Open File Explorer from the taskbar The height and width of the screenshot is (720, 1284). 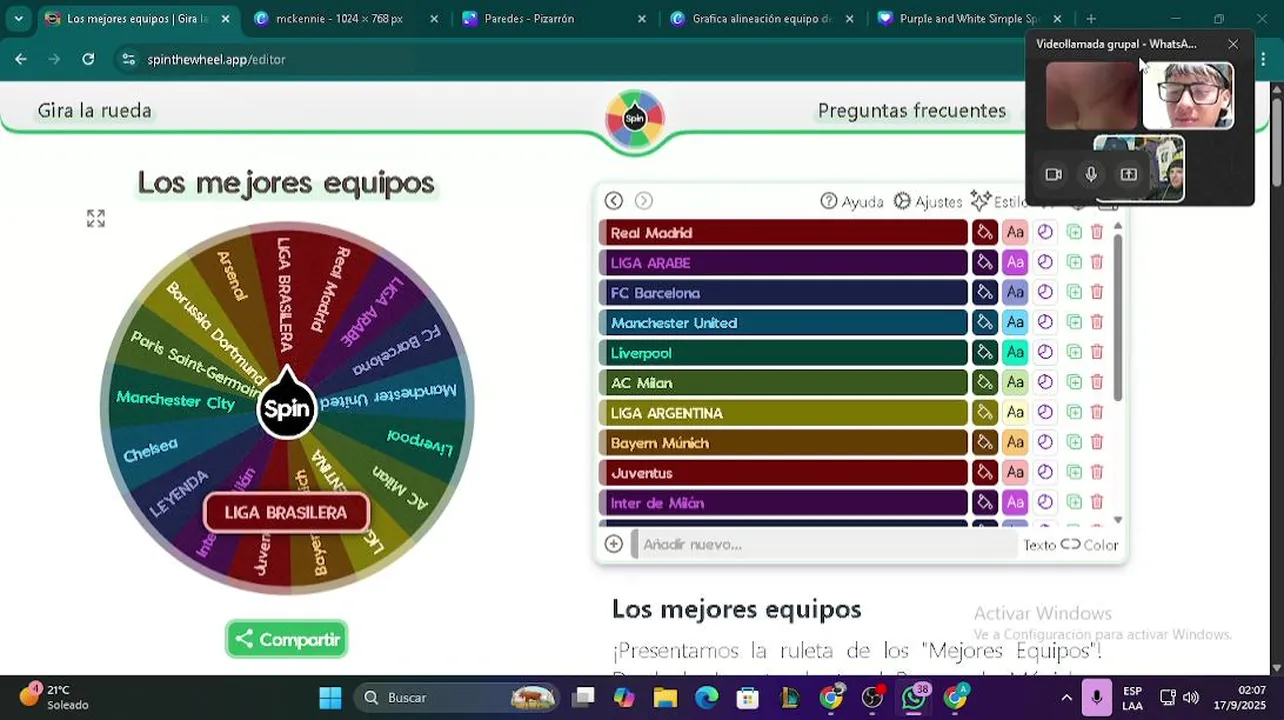[x=665, y=697]
